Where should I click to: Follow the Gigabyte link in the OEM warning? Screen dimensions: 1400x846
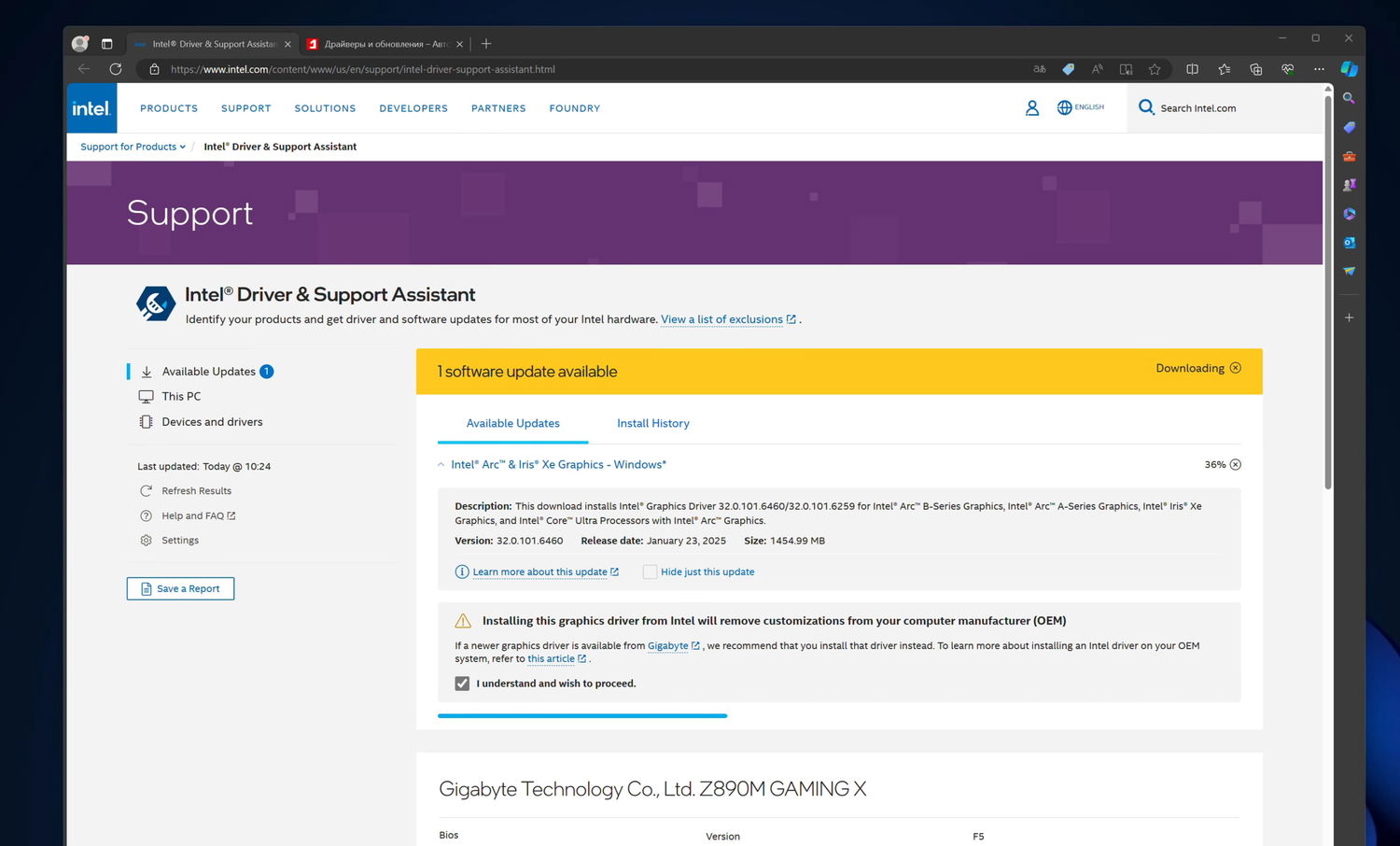pyautogui.click(x=673, y=646)
